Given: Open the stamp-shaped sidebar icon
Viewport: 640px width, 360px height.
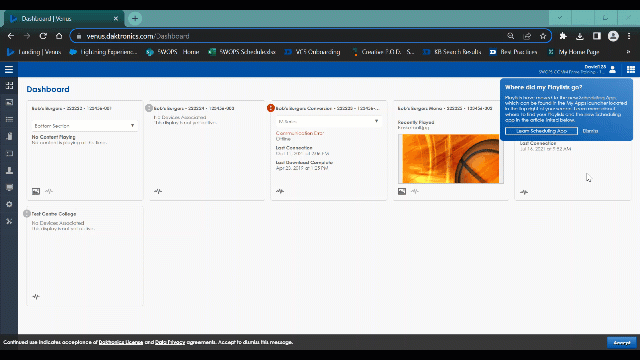Looking at the screenshot, I should click(x=9, y=170).
